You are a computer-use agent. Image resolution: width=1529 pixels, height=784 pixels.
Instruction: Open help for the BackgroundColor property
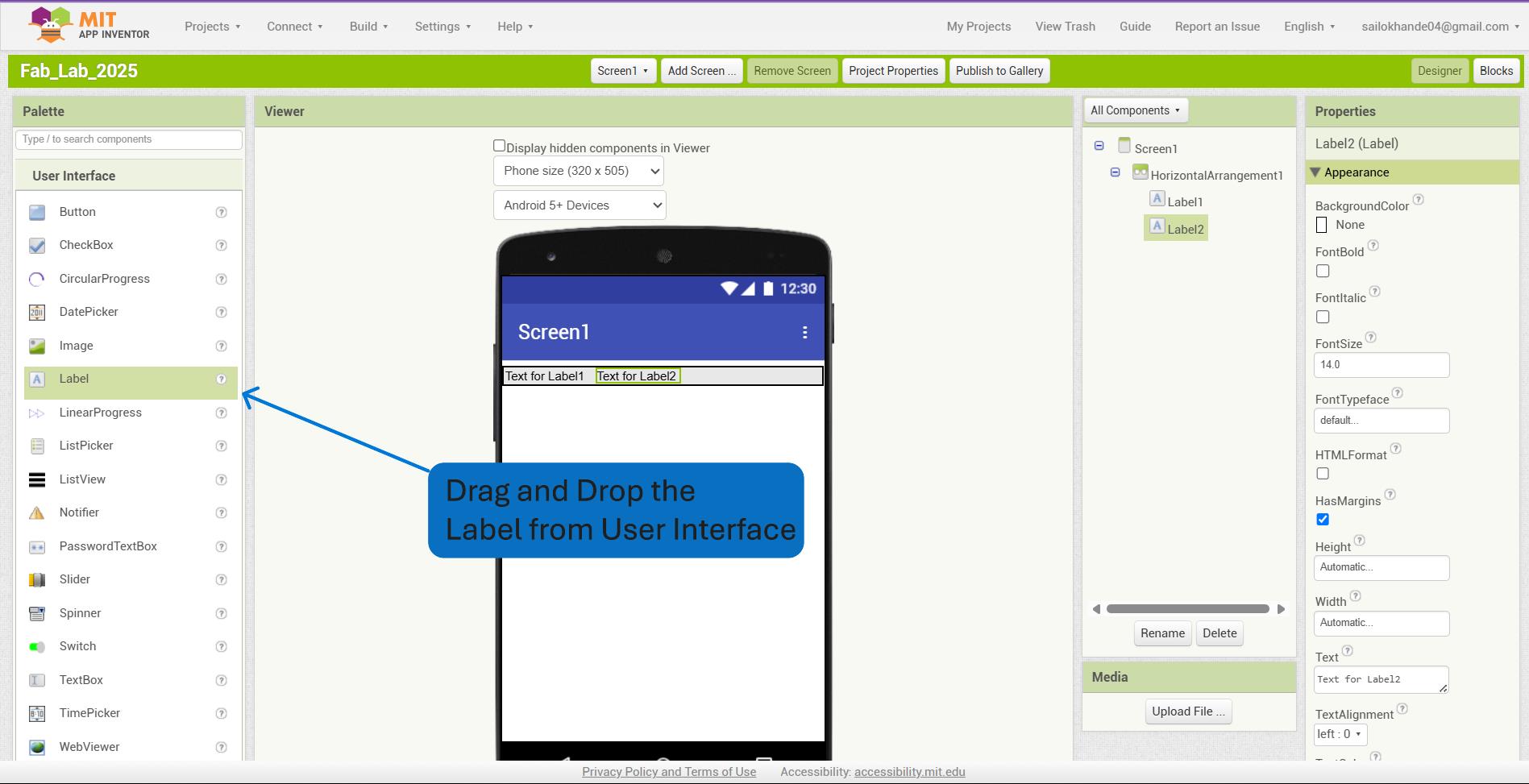(x=1419, y=199)
